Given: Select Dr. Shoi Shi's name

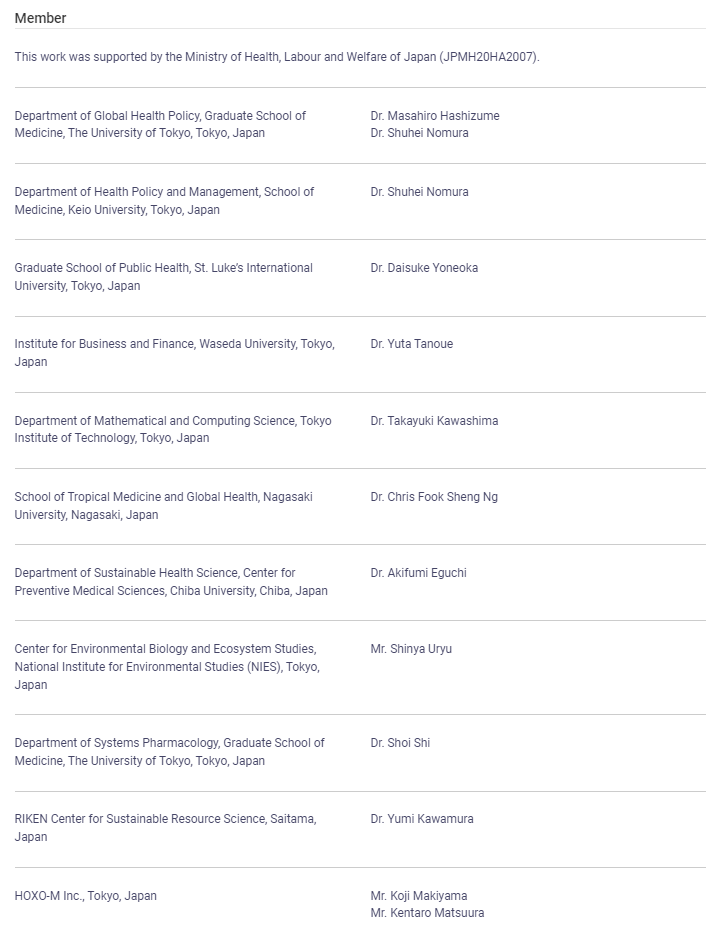Looking at the screenshot, I should point(400,743).
